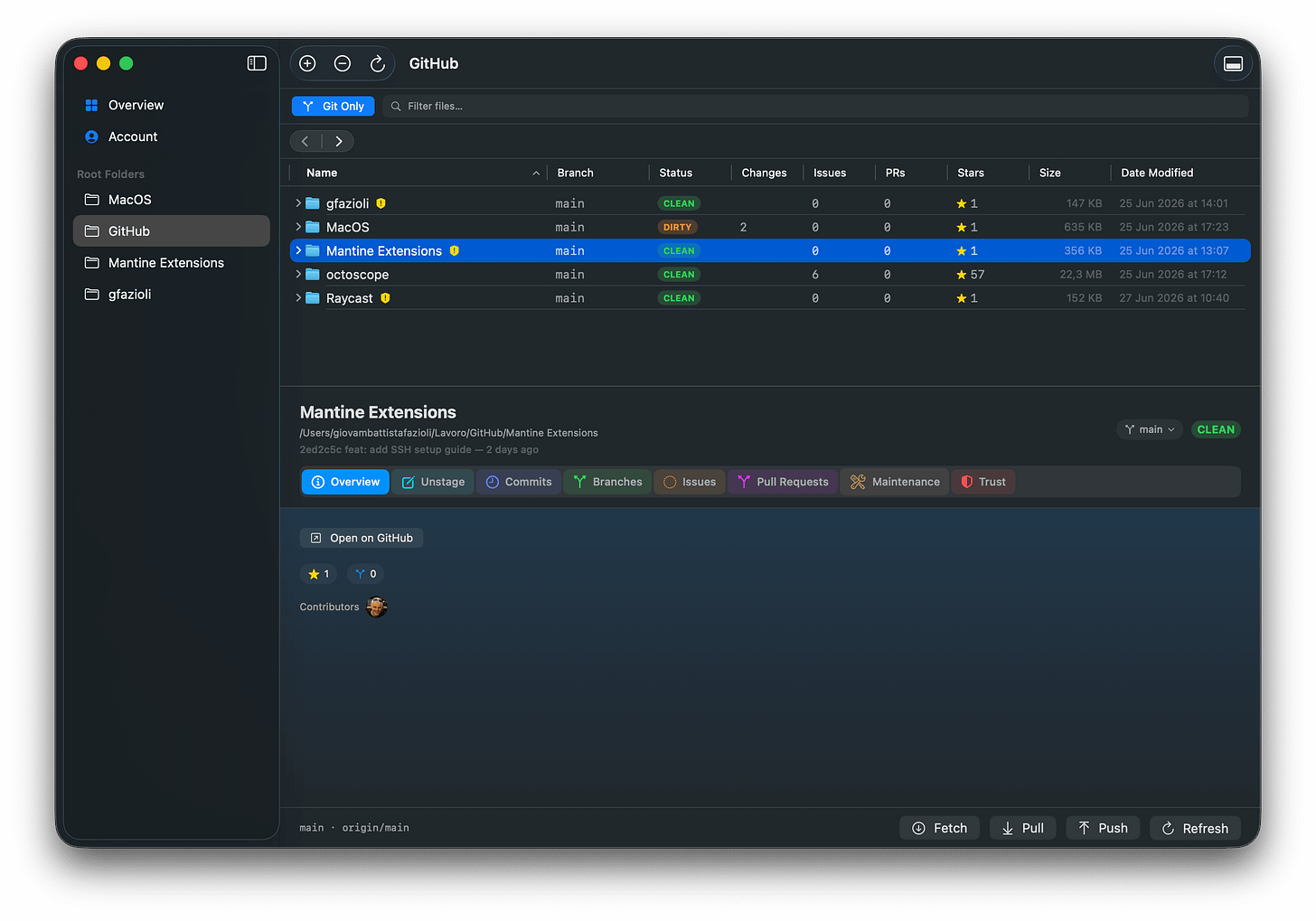
Task: Click the repository path text under title
Action: [x=448, y=433]
